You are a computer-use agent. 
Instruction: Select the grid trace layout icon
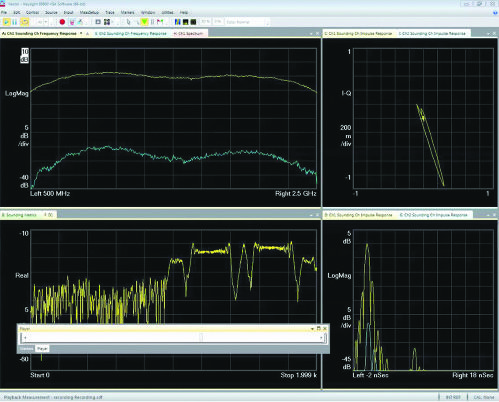107,22
